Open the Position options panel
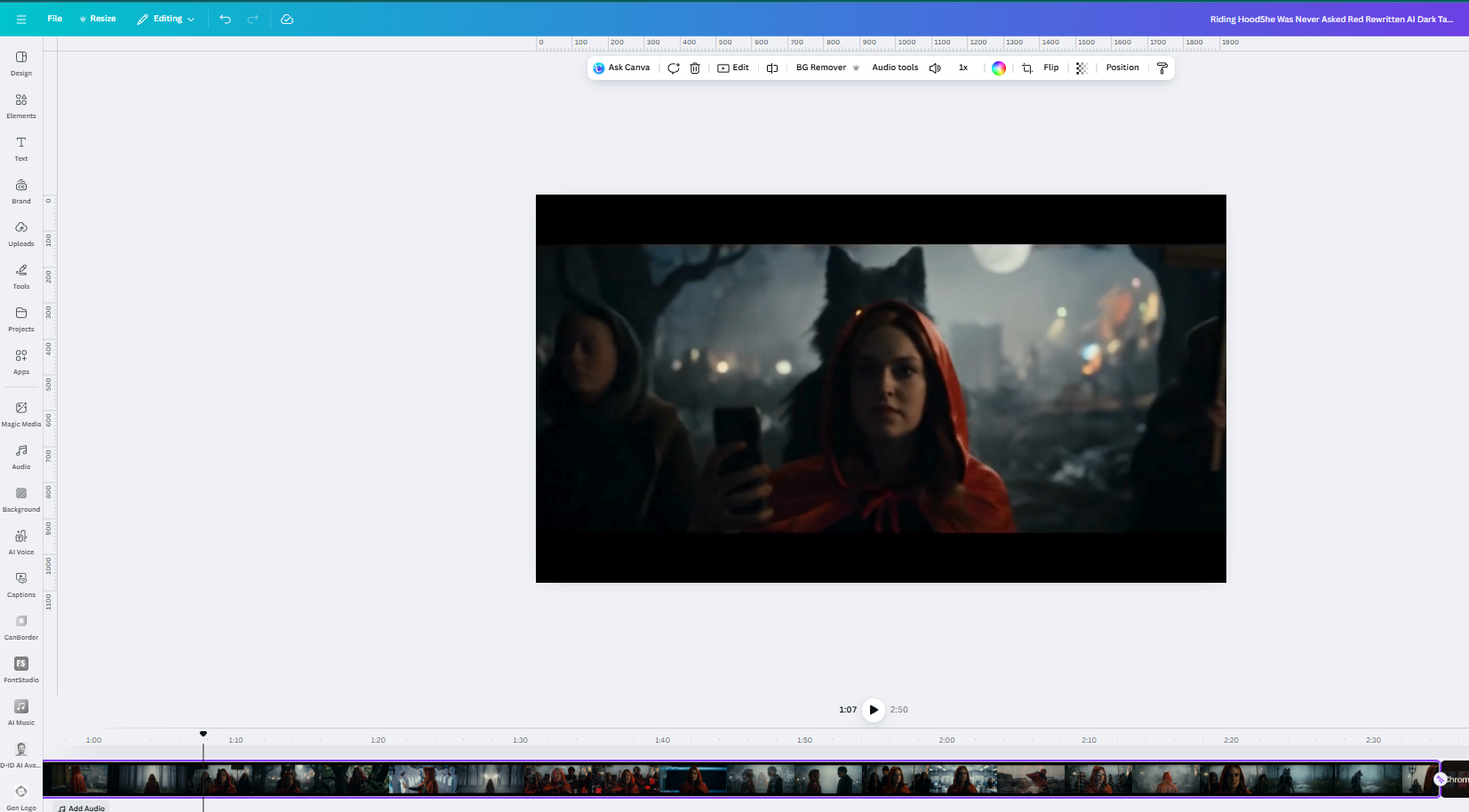The width and height of the screenshot is (1469, 812). tap(1122, 68)
